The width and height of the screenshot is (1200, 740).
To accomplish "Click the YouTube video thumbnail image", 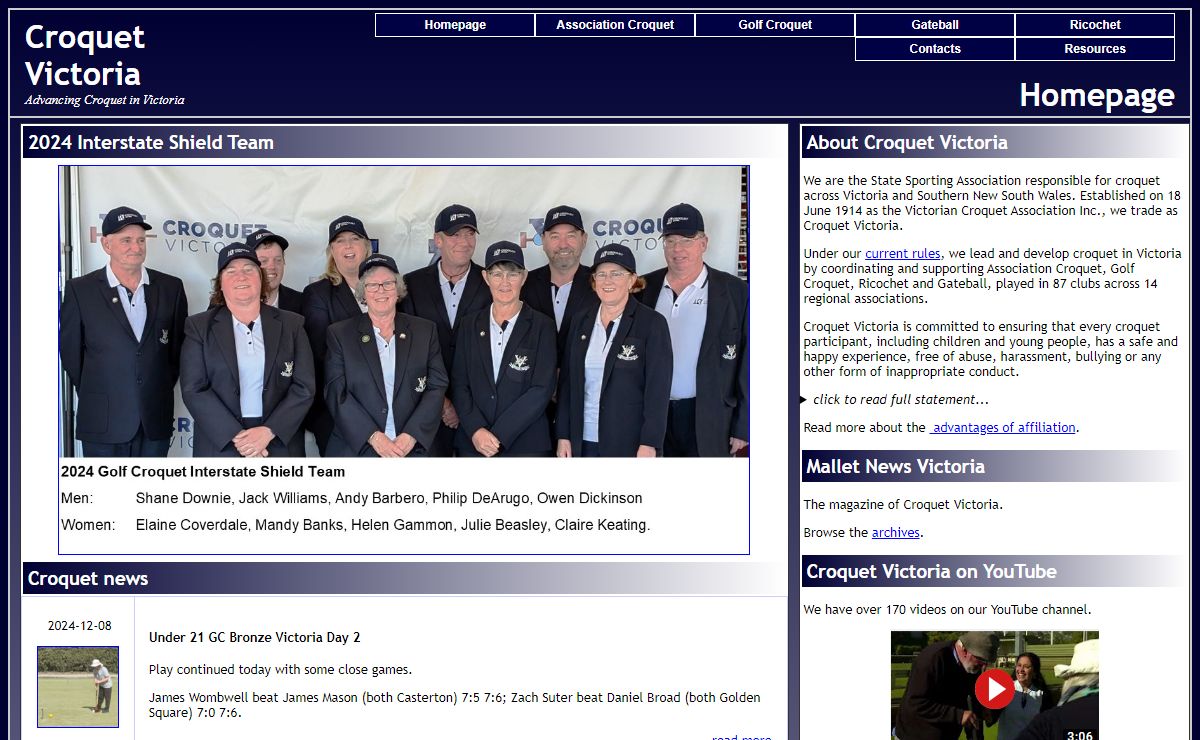I will [x=994, y=685].
